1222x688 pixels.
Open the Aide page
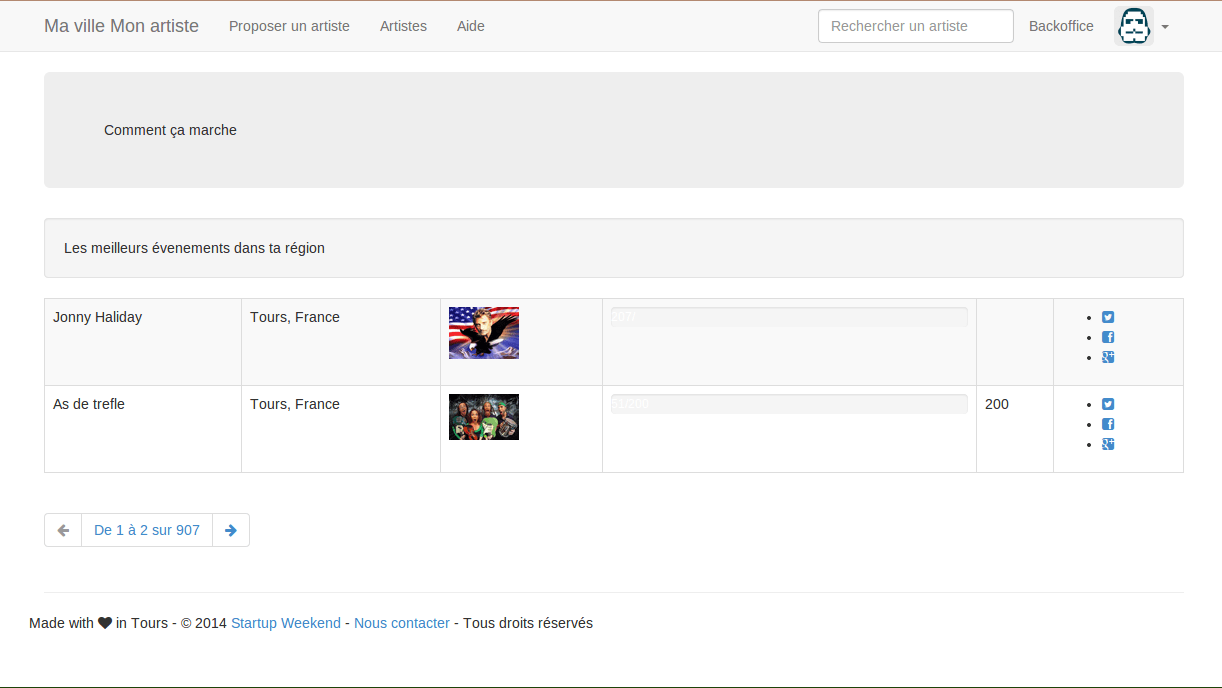[x=470, y=26]
